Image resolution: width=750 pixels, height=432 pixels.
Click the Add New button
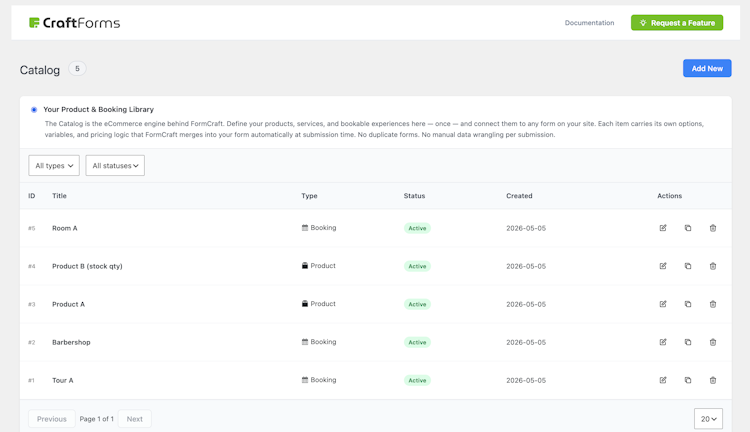pyautogui.click(x=707, y=68)
